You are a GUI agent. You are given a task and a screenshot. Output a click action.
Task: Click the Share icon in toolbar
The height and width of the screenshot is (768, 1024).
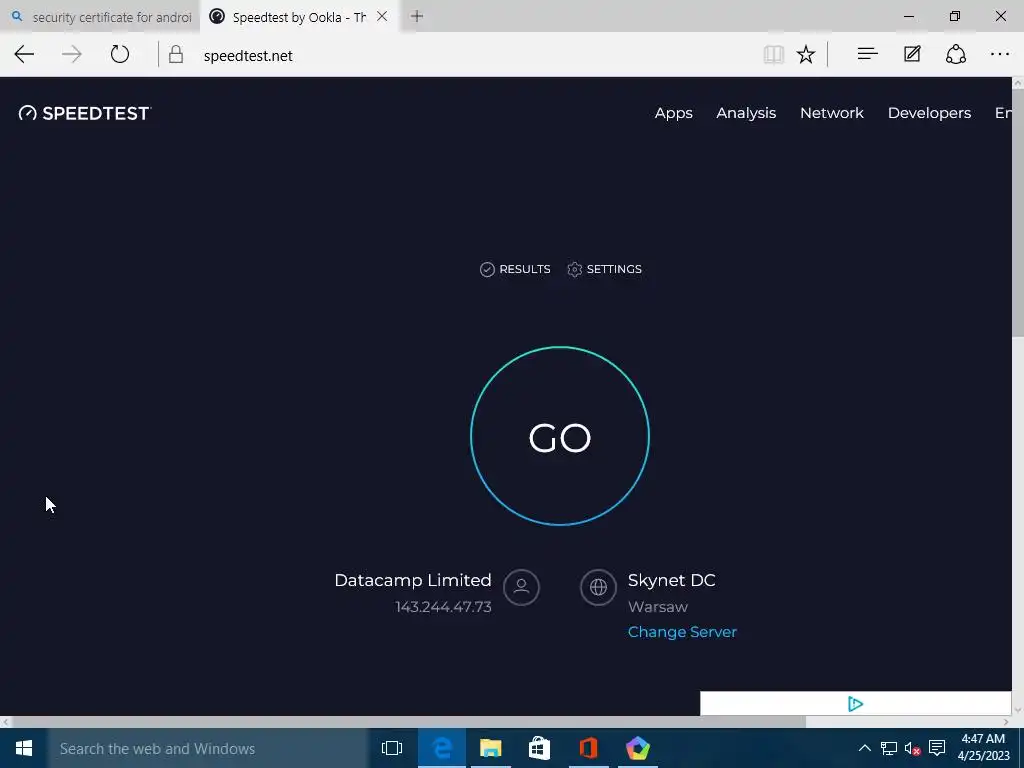click(956, 54)
